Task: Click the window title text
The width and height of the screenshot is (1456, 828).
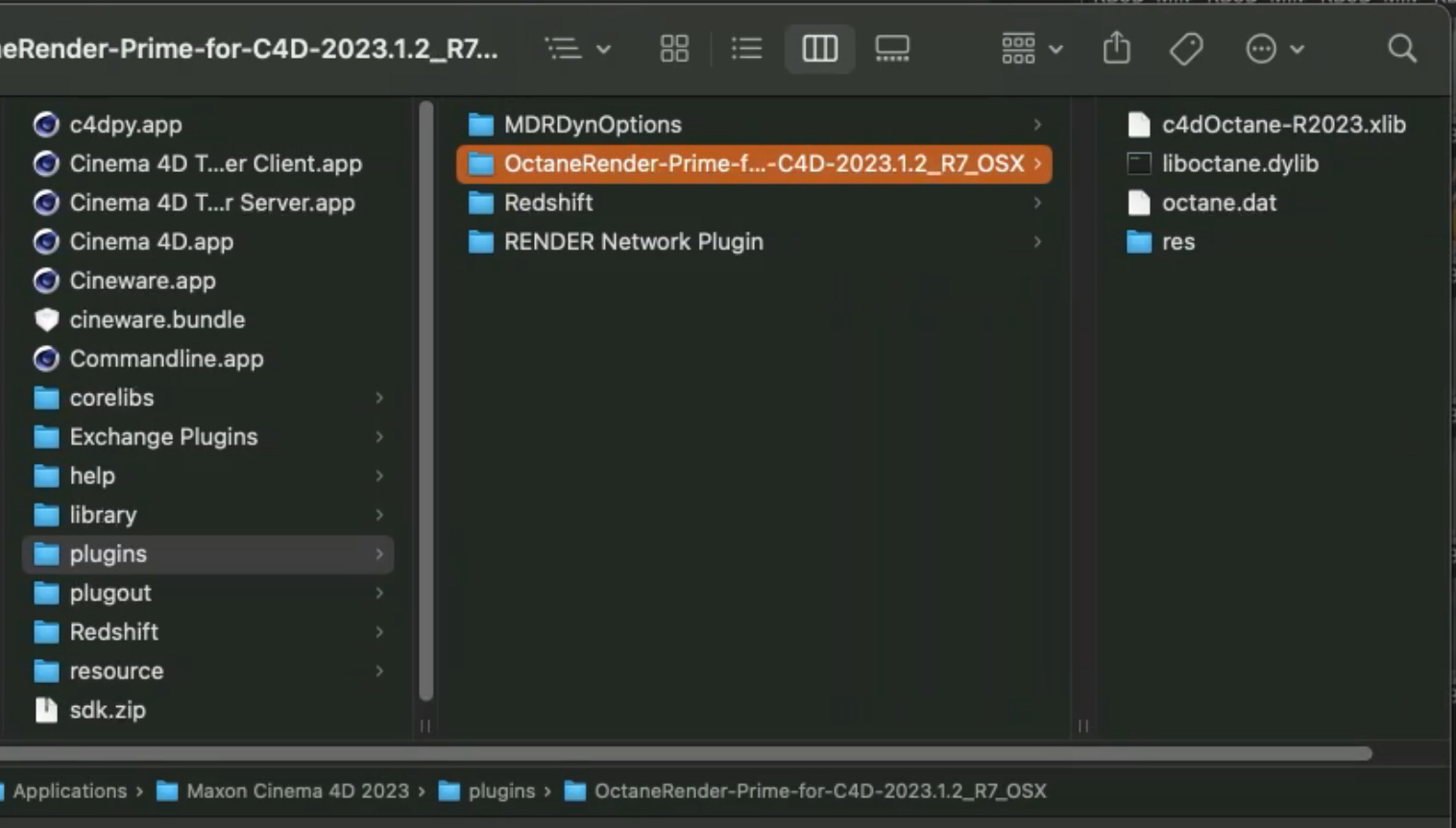Action: [x=249, y=48]
